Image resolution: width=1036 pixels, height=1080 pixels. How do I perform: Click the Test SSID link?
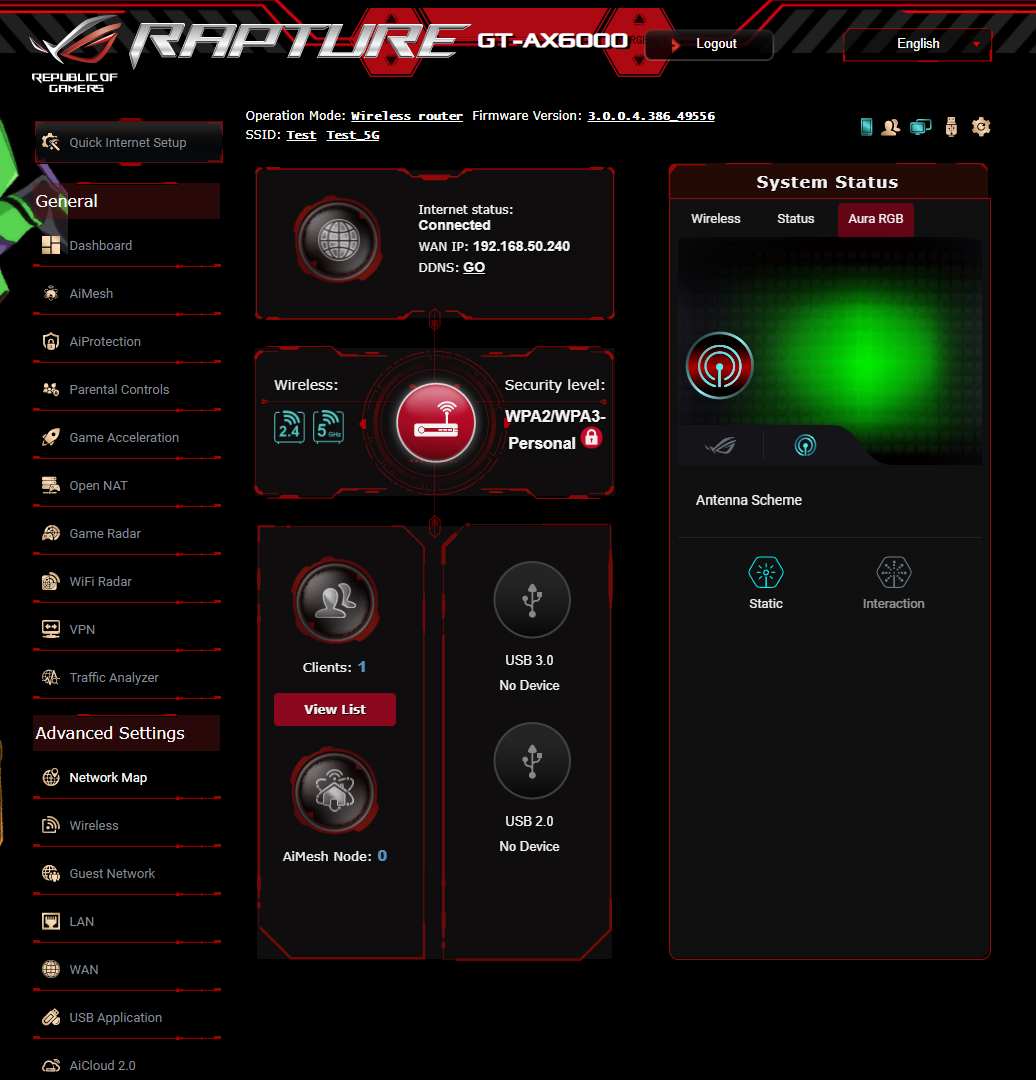301,135
